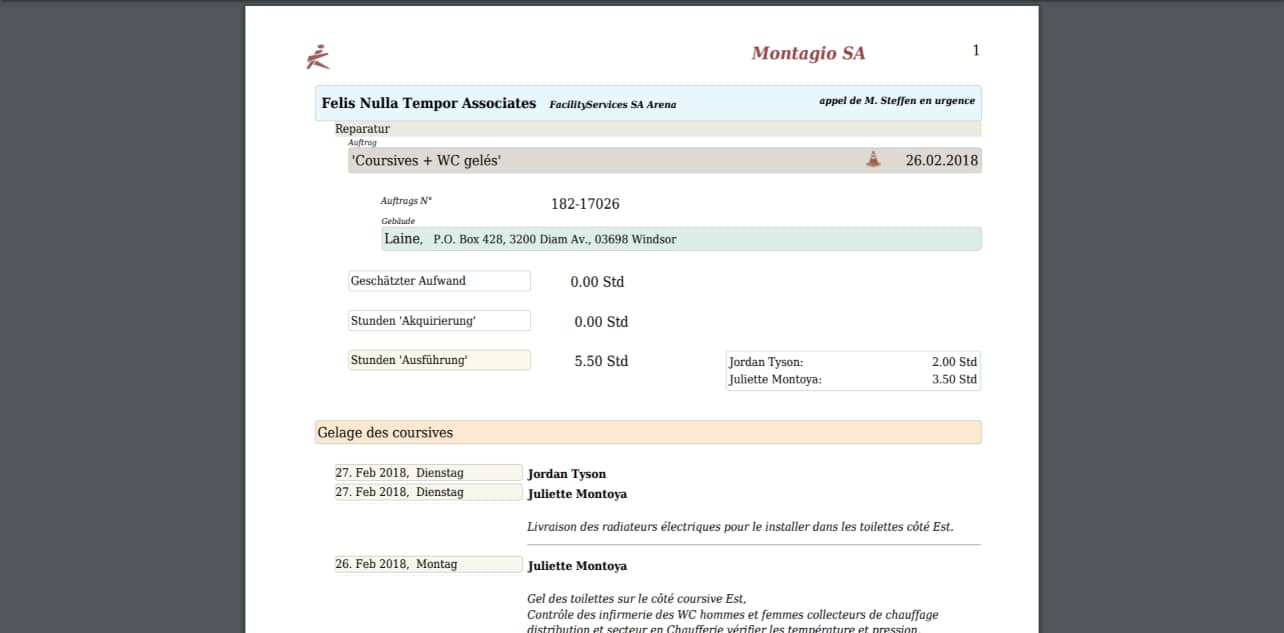Select the 'FacilityServices SA Arena' text
This screenshot has width=1284, height=633.
click(612, 104)
